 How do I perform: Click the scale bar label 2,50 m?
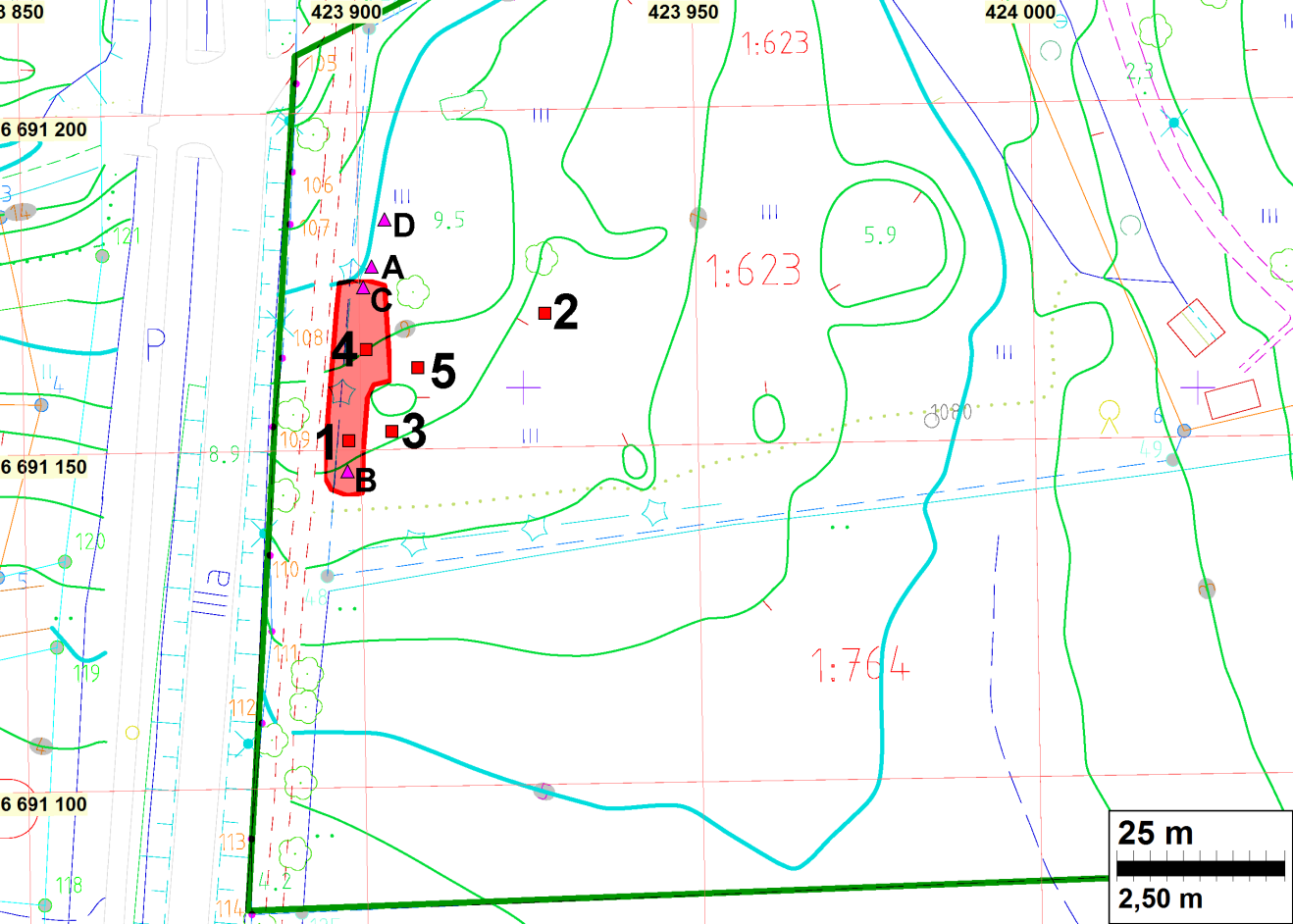click(1161, 898)
